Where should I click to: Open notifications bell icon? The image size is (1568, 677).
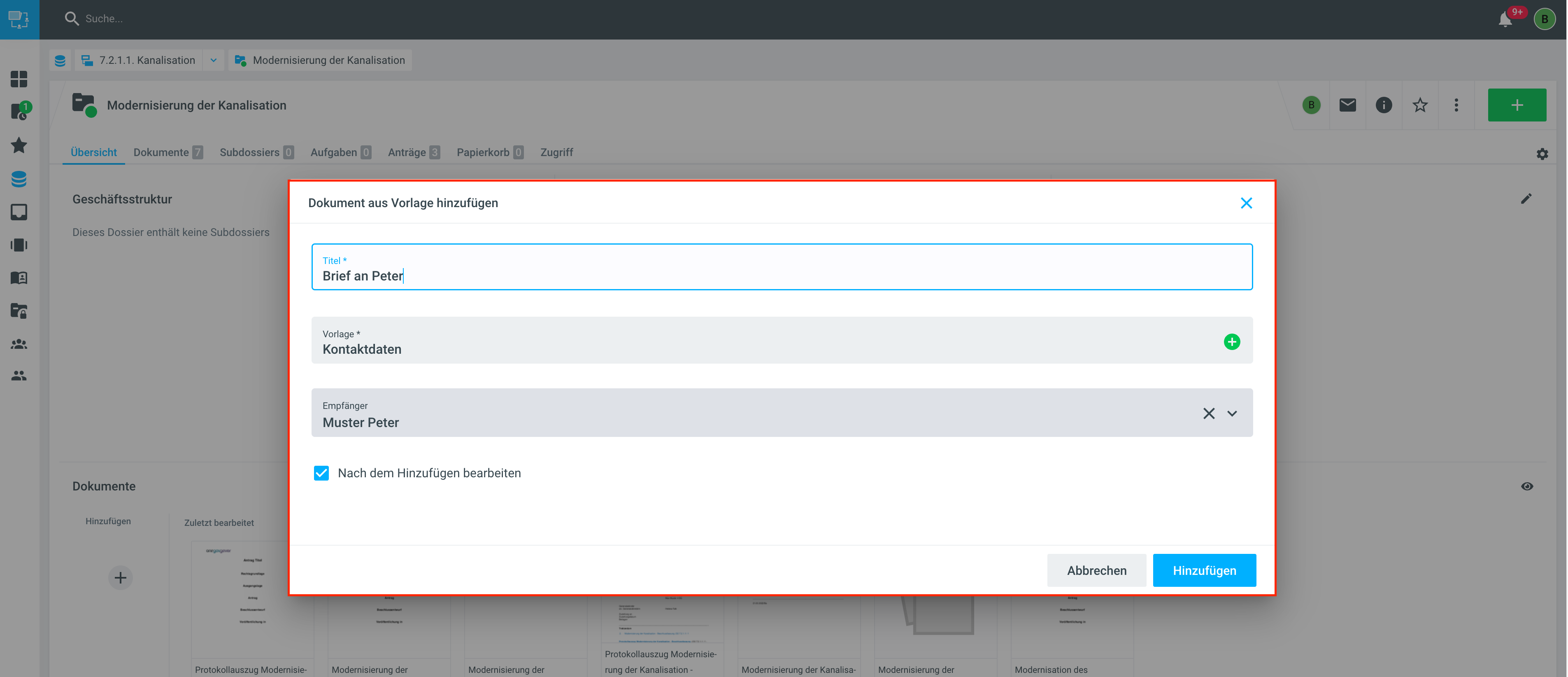(x=1505, y=19)
